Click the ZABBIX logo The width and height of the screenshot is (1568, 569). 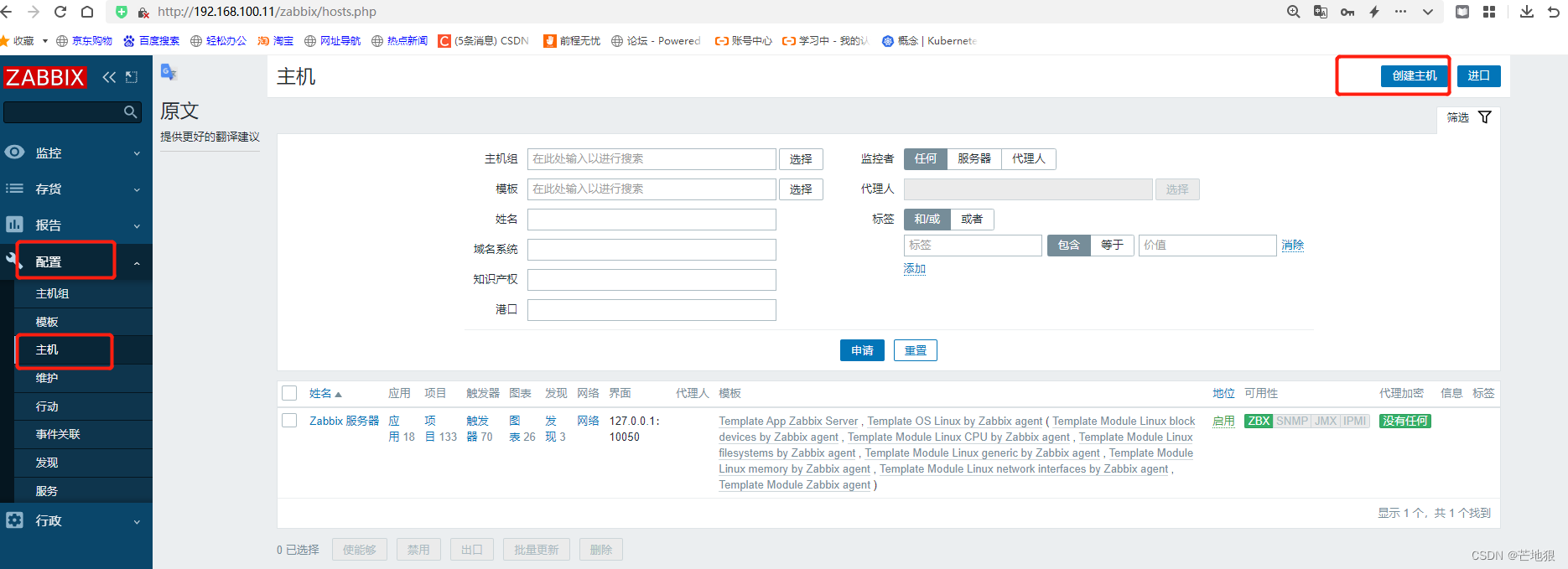[44, 77]
